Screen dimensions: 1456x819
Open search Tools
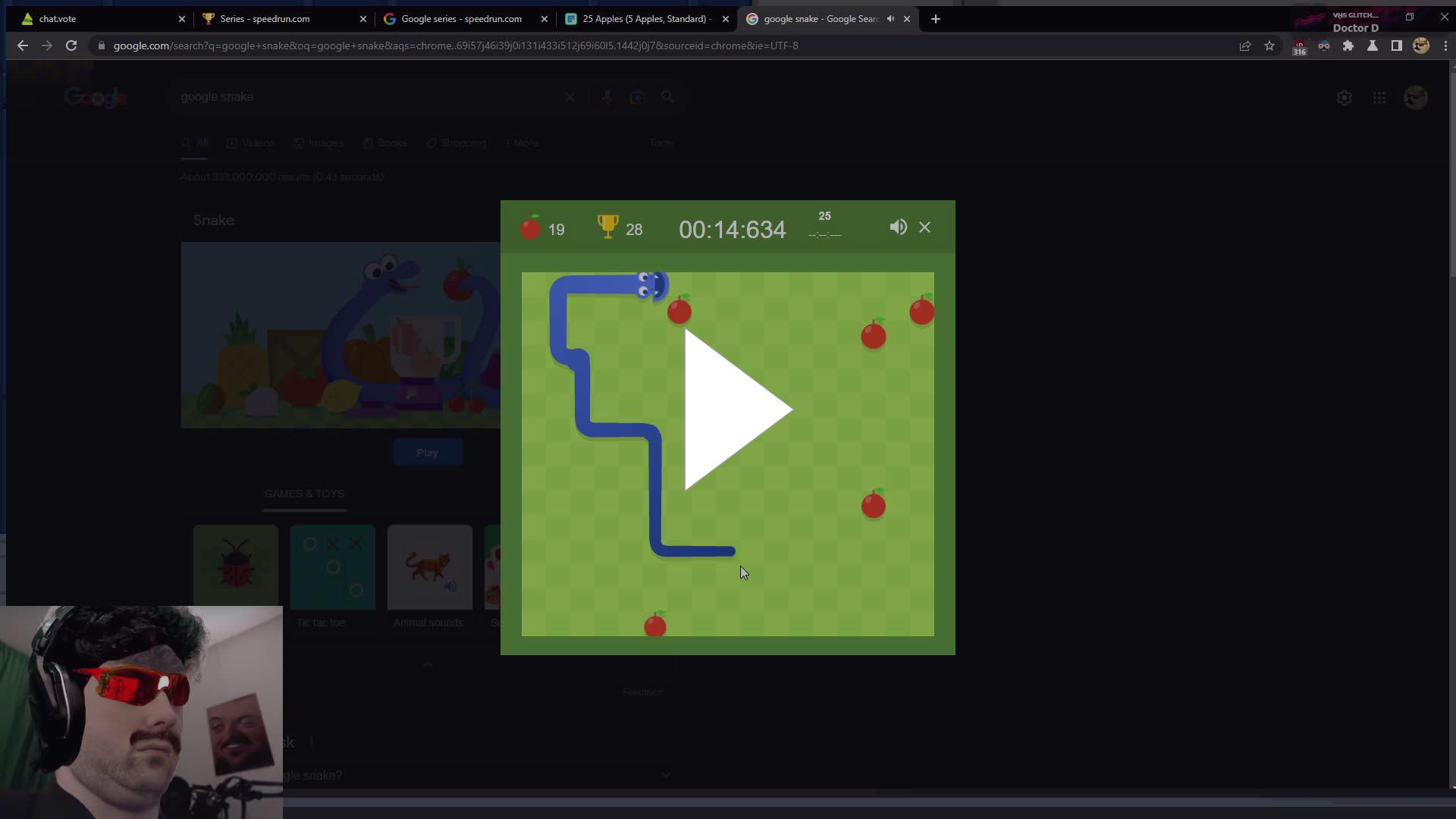(661, 143)
